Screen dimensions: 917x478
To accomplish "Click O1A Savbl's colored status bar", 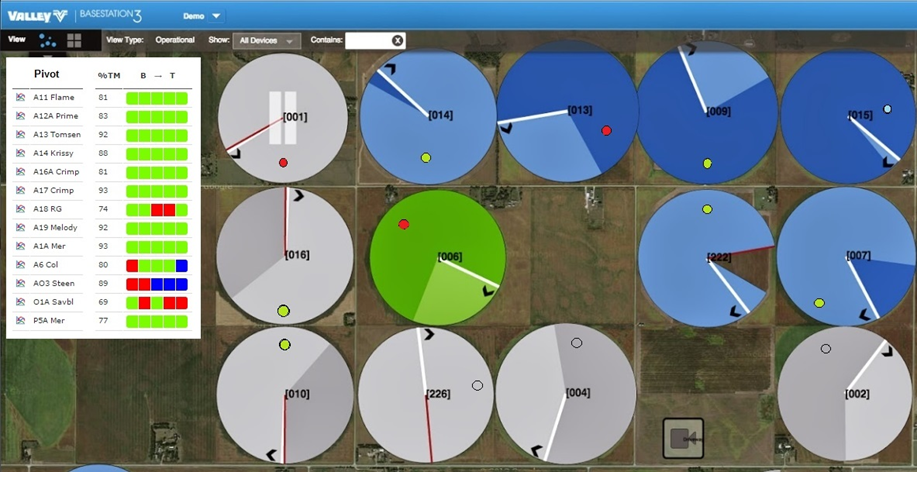I will click(x=157, y=302).
